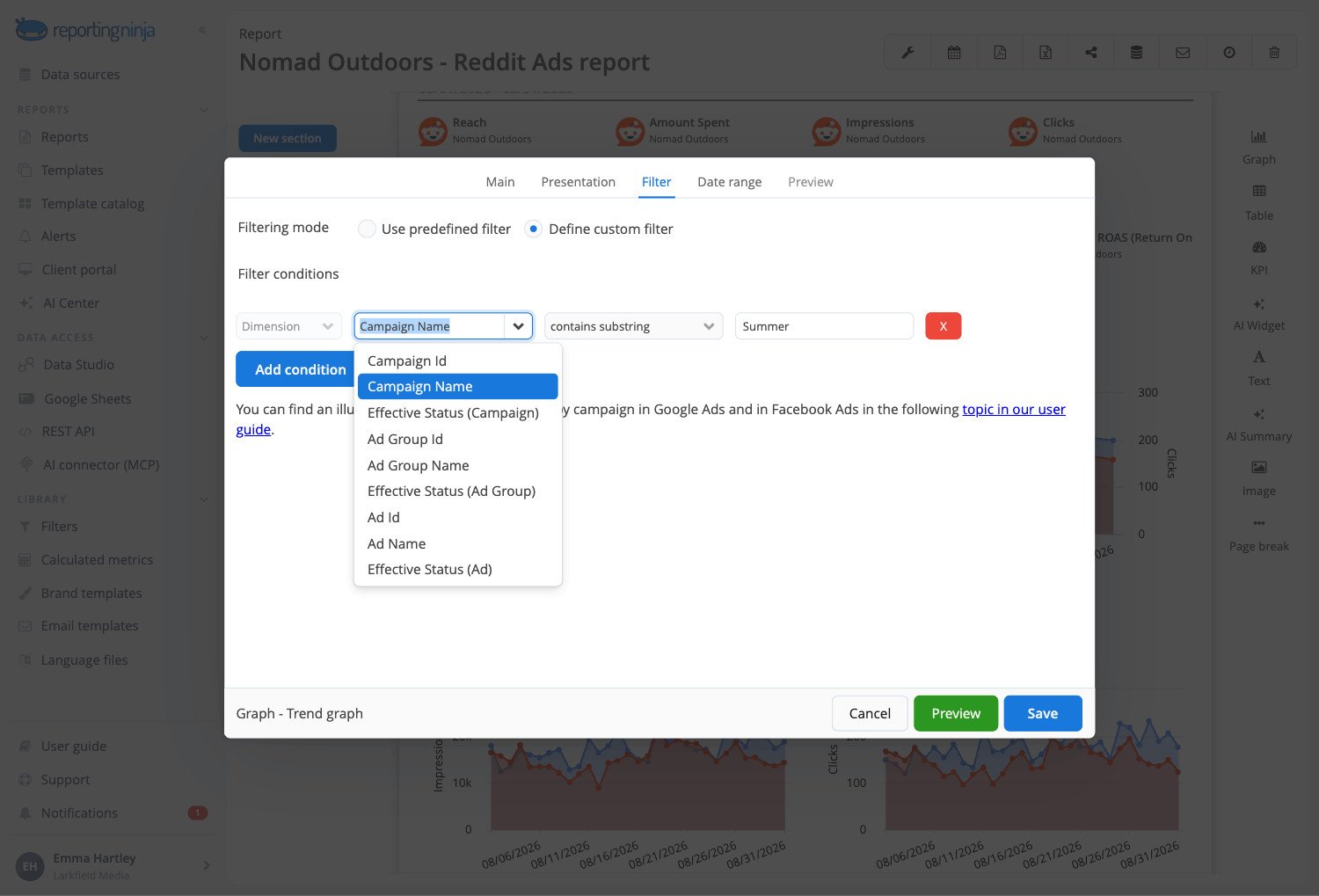Switch to the Date range tab
Screen dimensions: 1319x896
click(729, 182)
